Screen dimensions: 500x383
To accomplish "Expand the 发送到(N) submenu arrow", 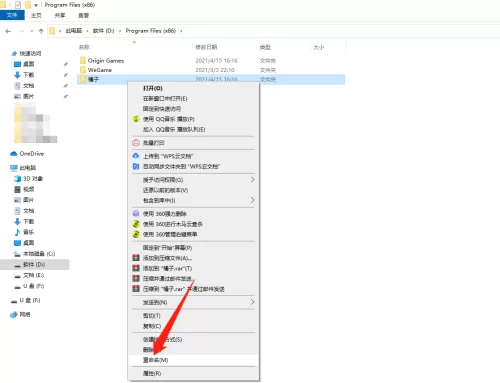I will click(252, 302).
